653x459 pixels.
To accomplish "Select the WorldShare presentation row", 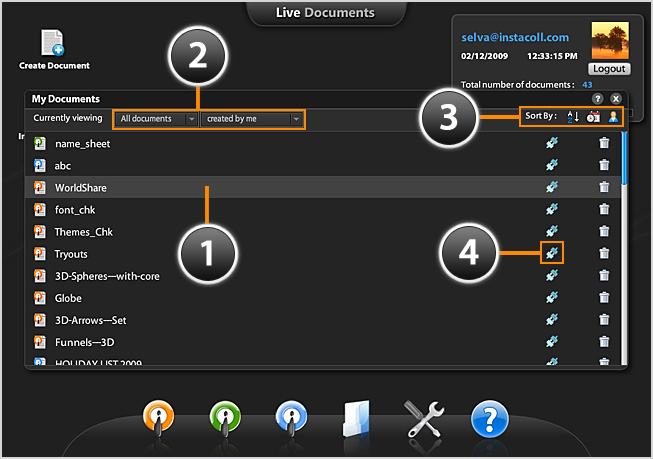I will click(x=323, y=187).
